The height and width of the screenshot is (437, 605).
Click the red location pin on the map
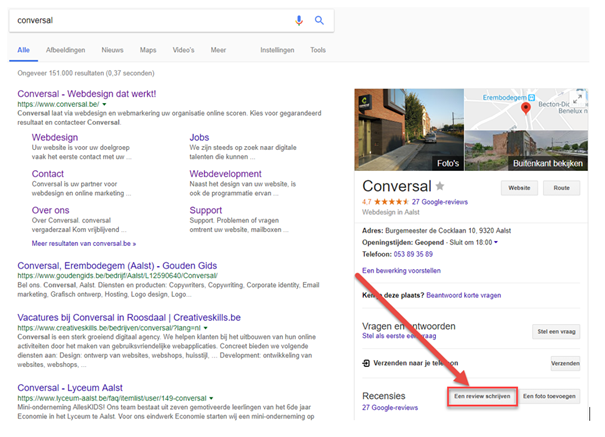tap(526, 108)
